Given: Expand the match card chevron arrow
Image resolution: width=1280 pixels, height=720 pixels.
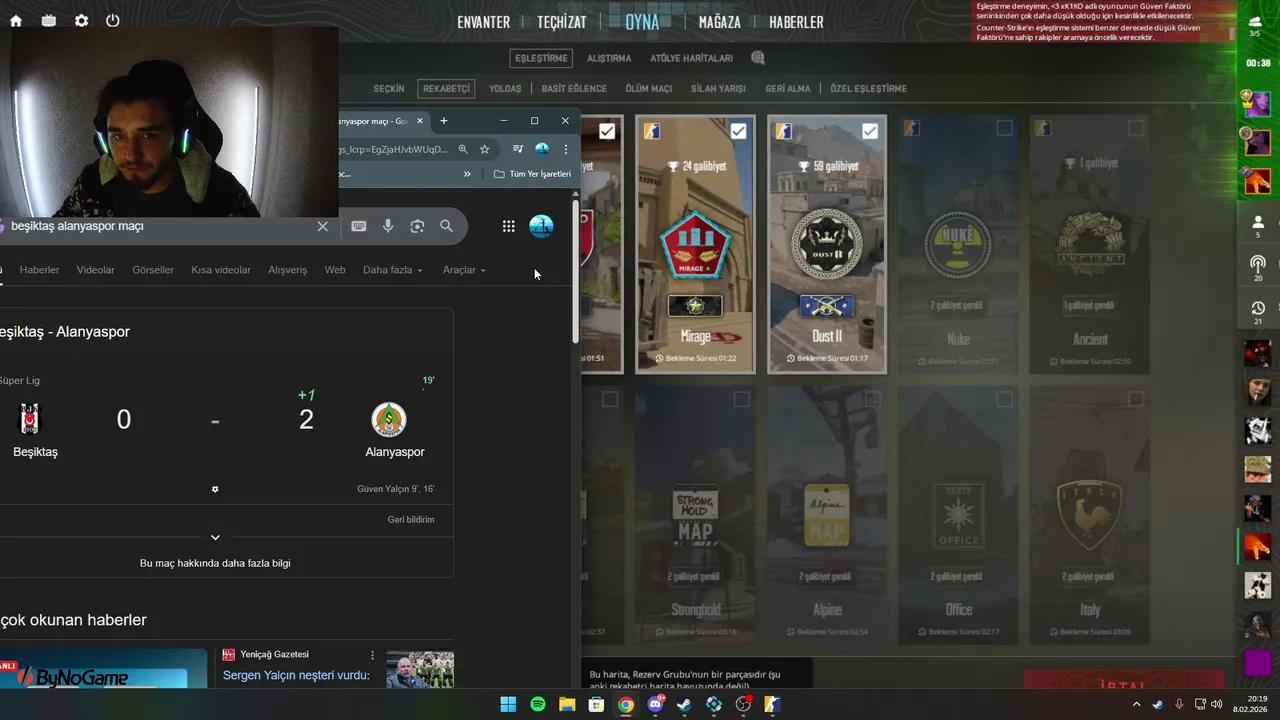Looking at the screenshot, I should [215, 538].
